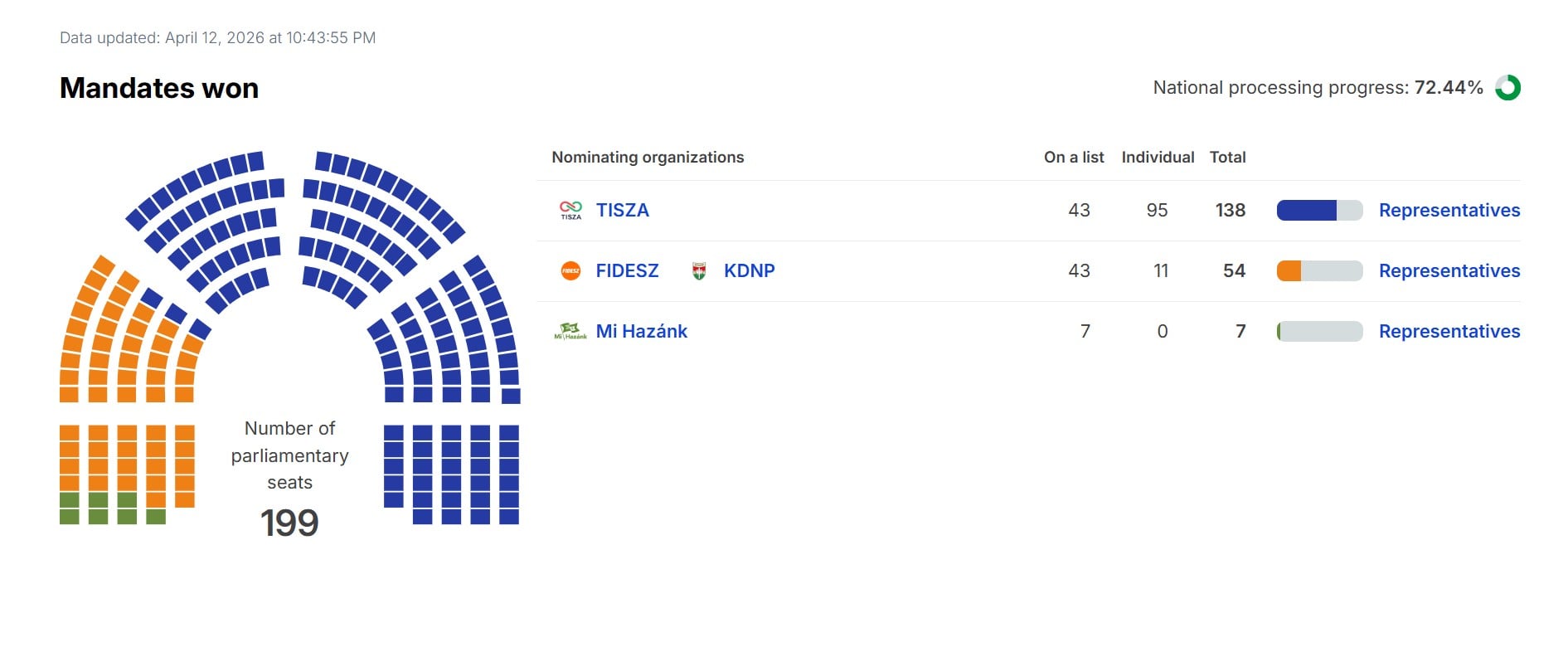
Task: Click the Mi Hazánk party logo
Action: pos(570,332)
